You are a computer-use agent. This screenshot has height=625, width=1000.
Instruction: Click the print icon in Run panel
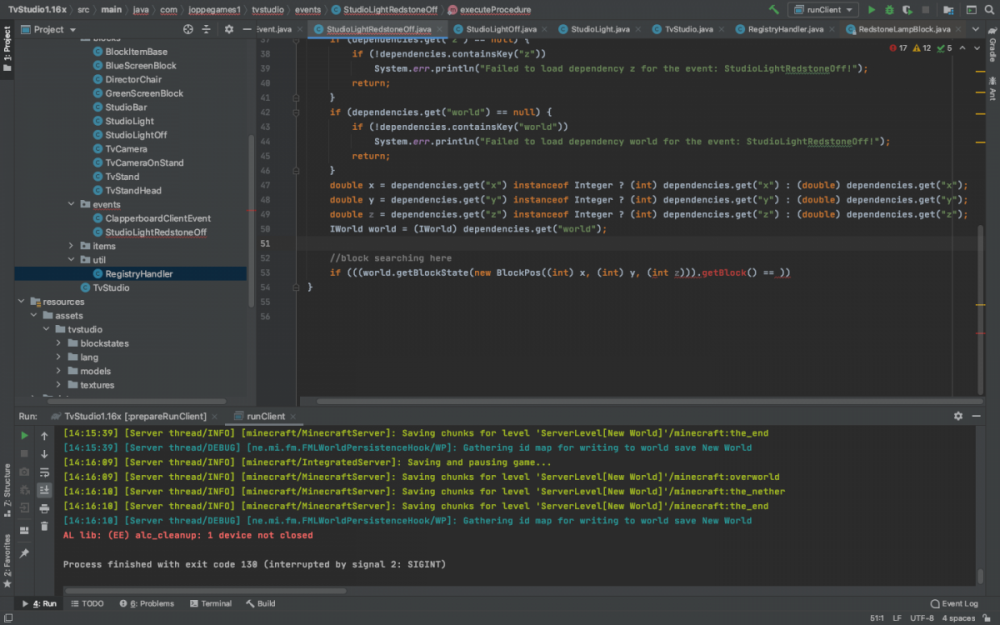[44, 508]
